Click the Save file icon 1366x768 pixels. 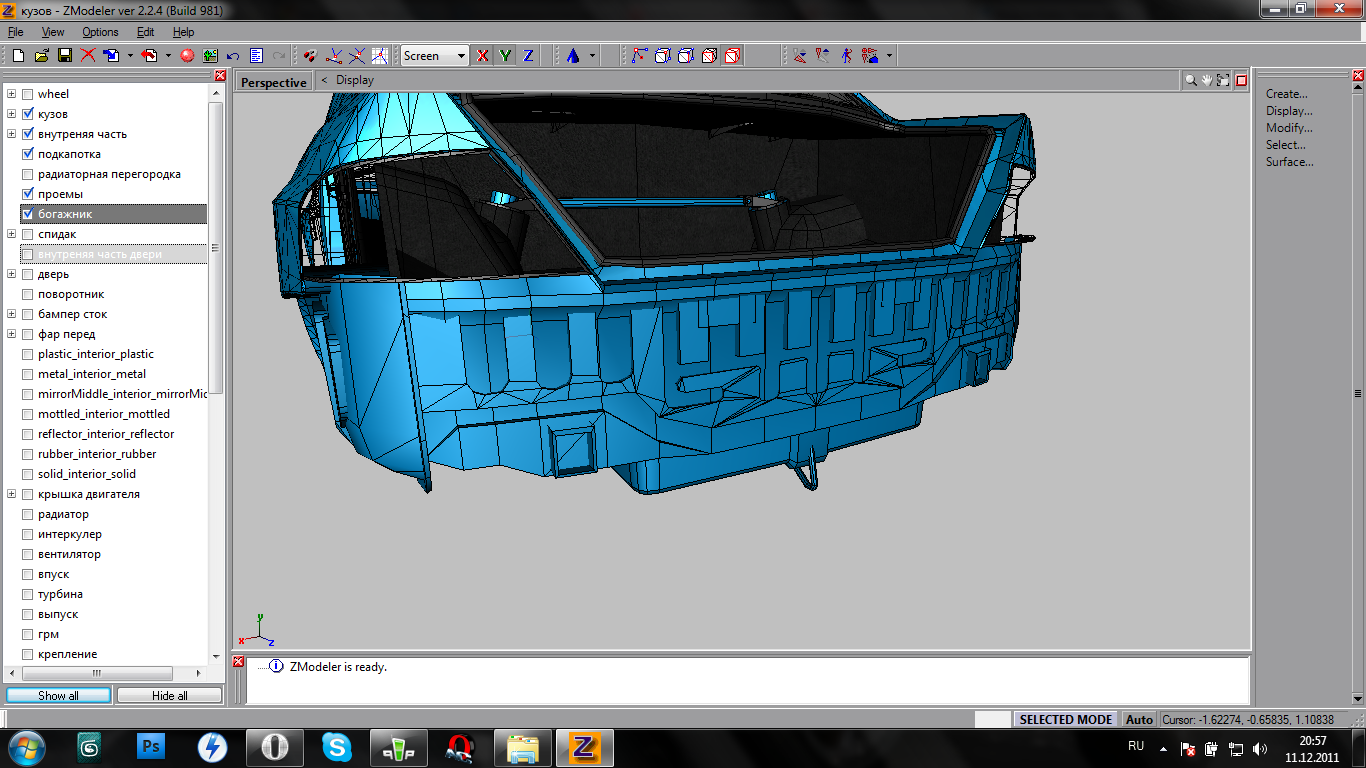click(64, 56)
